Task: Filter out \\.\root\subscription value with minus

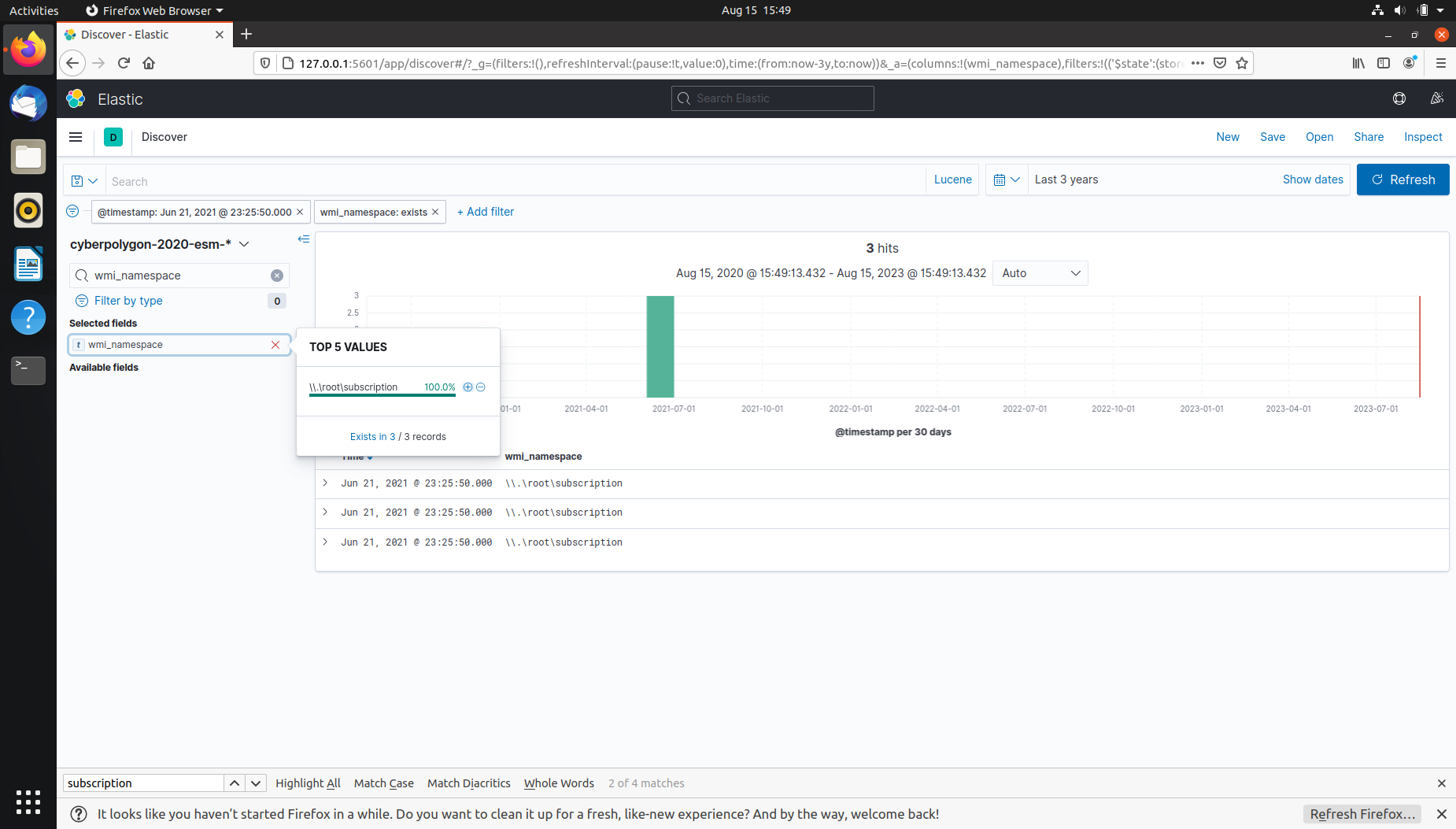Action: click(x=481, y=387)
